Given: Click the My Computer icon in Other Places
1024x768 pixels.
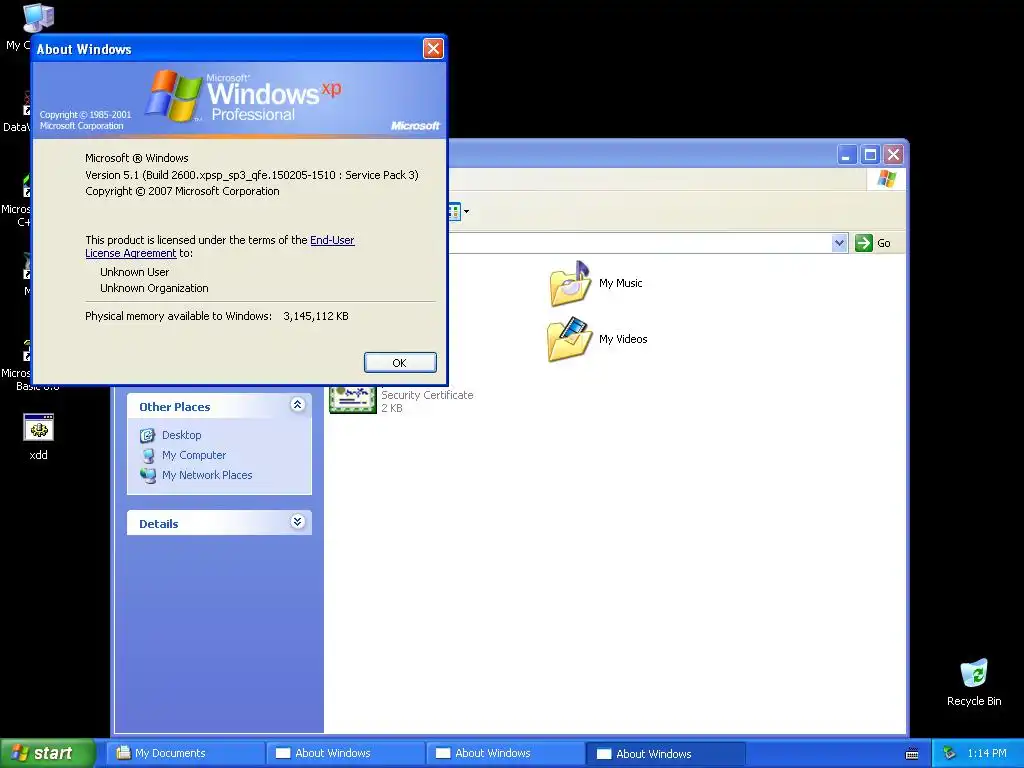Looking at the screenshot, I should (148, 455).
